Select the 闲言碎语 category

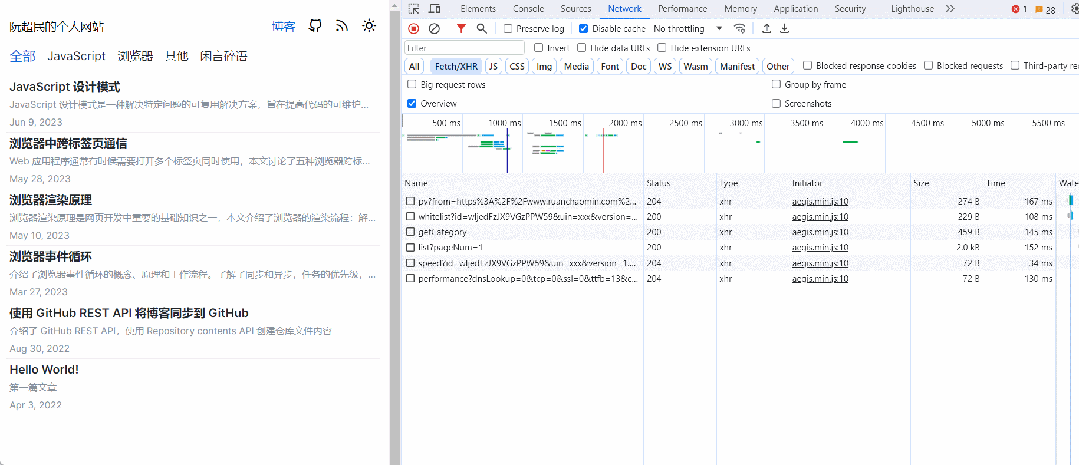coord(224,56)
